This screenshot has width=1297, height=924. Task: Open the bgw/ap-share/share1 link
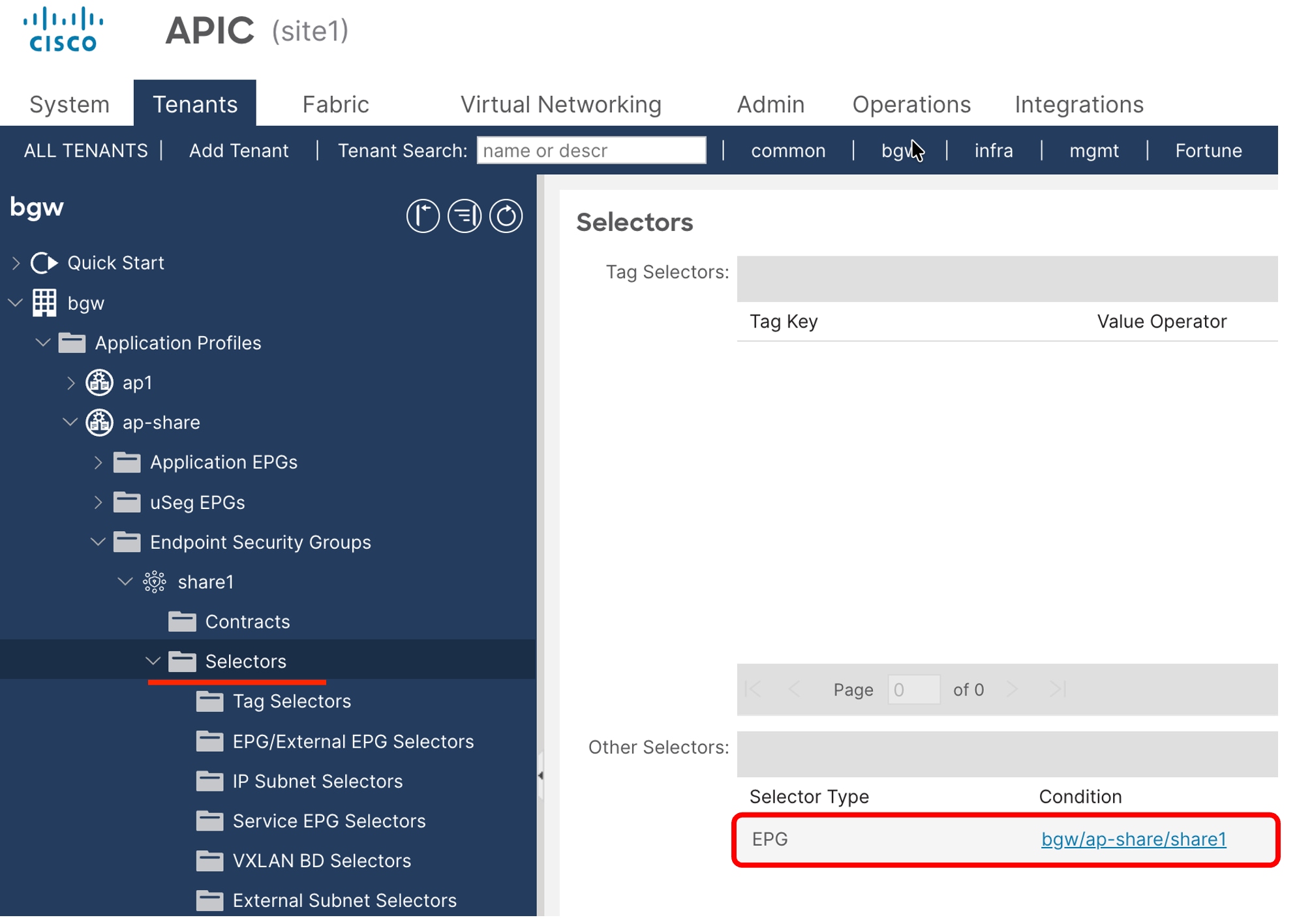click(x=1134, y=839)
